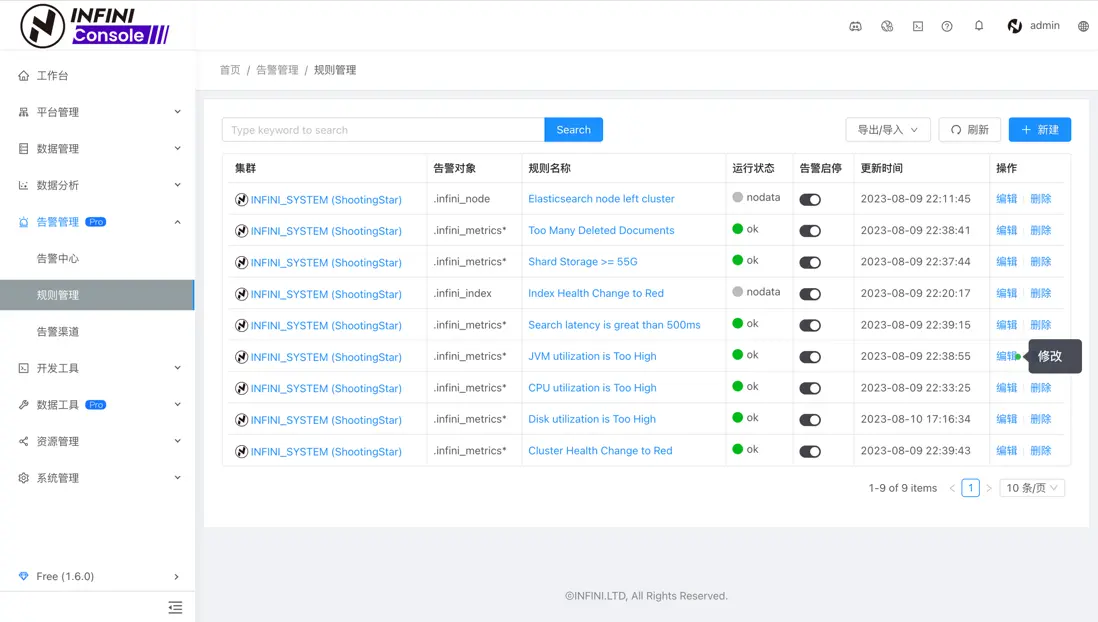Open the terminal console icon

coord(918,26)
